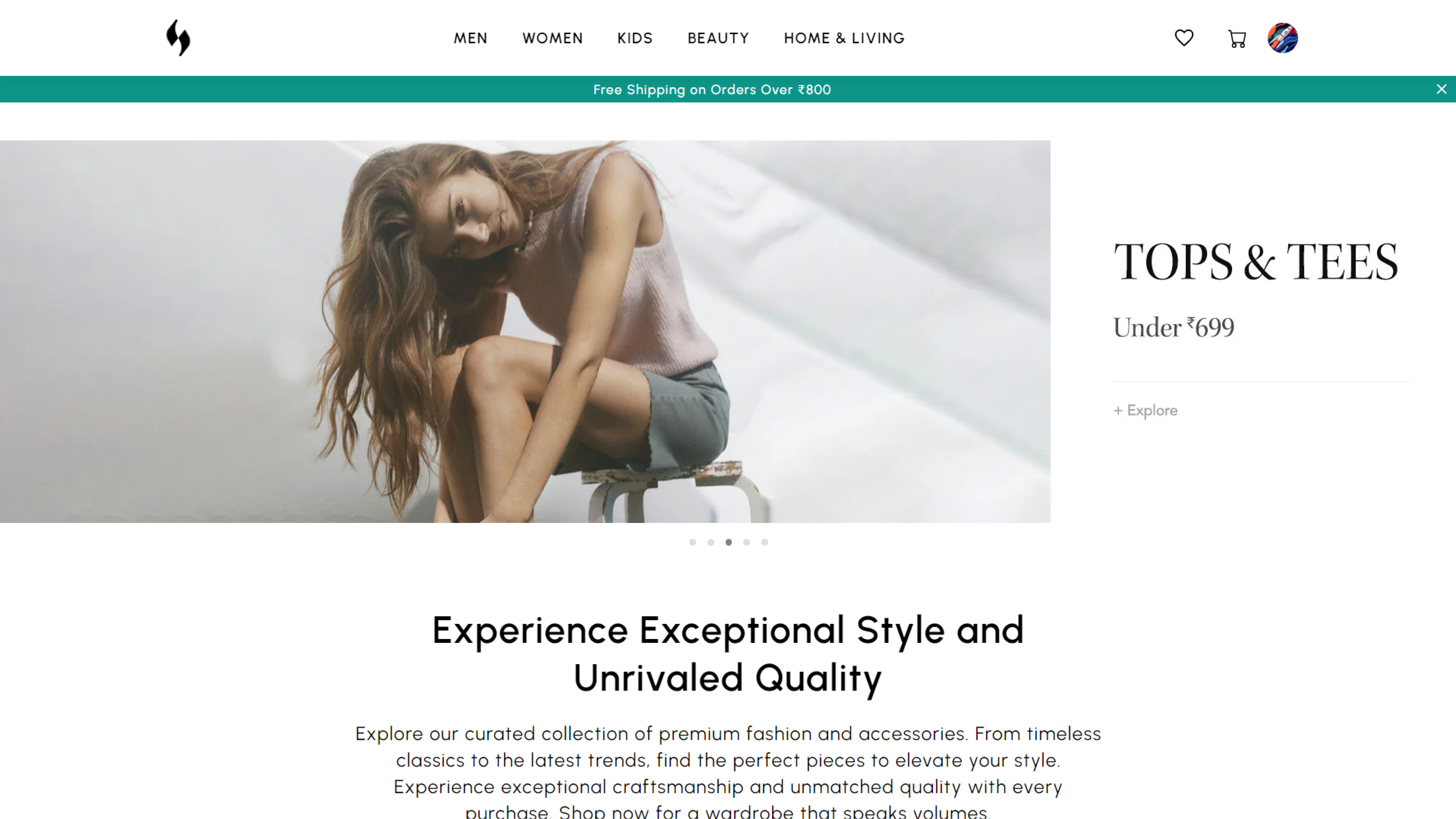Open the BEAUTY category
Viewport: 1456px width, 819px height.
pyautogui.click(x=718, y=38)
